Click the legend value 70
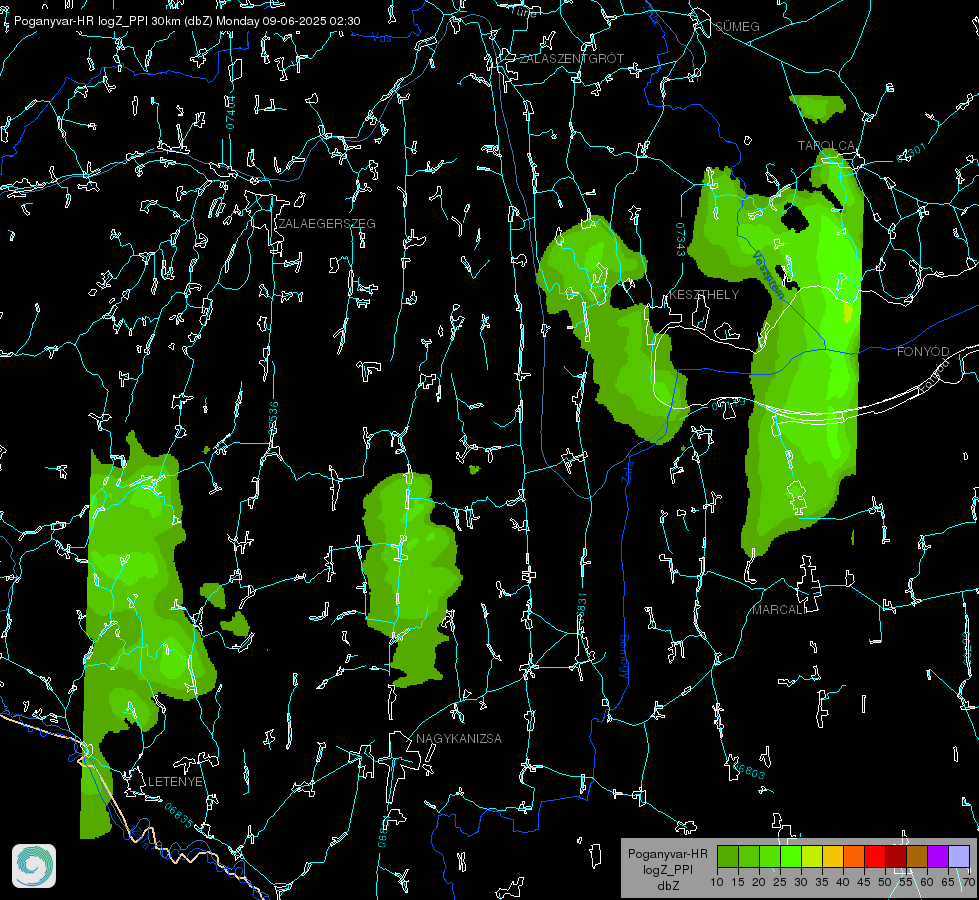Image resolution: width=979 pixels, height=900 pixels. point(969,883)
